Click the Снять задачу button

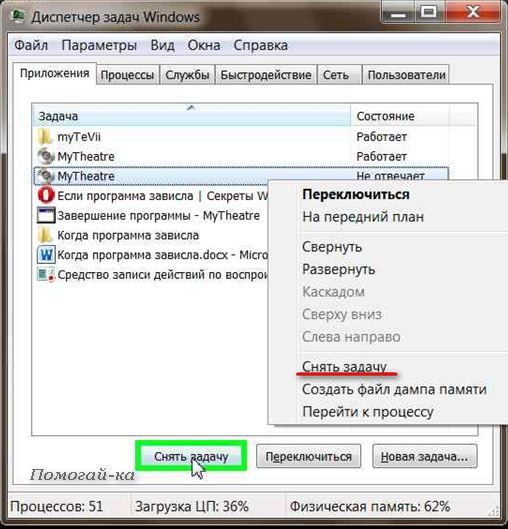tap(191, 456)
